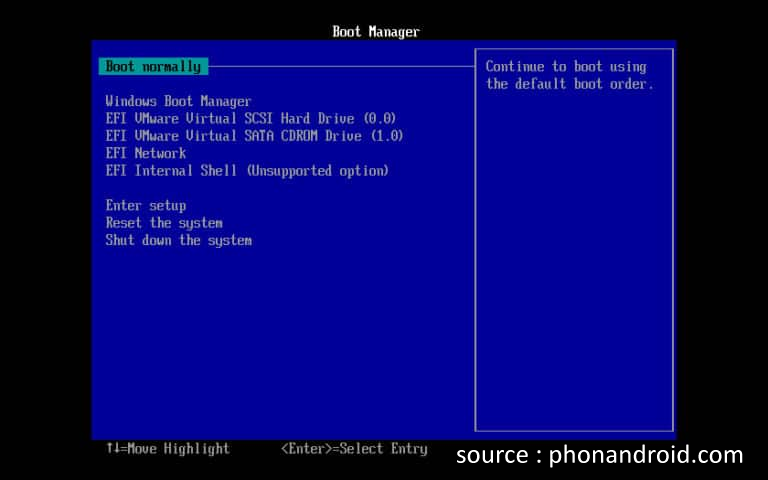Click the line connecting Boot normally to help box
The width and height of the screenshot is (768, 480).
[340, 67]
